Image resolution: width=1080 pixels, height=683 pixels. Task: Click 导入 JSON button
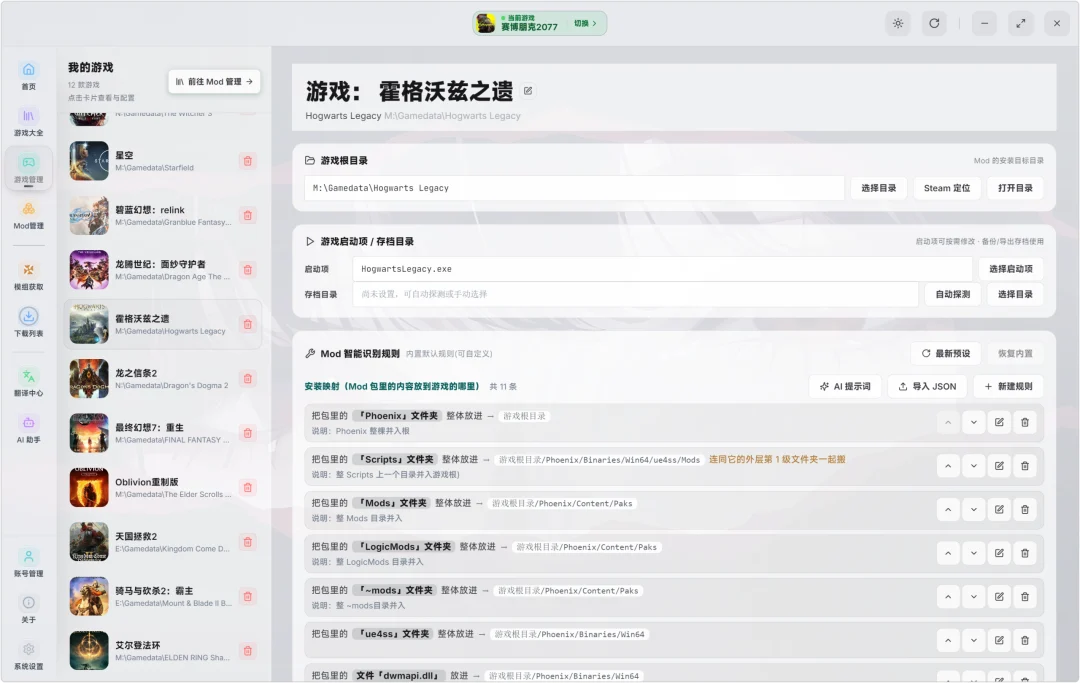(x=928, y=386)
